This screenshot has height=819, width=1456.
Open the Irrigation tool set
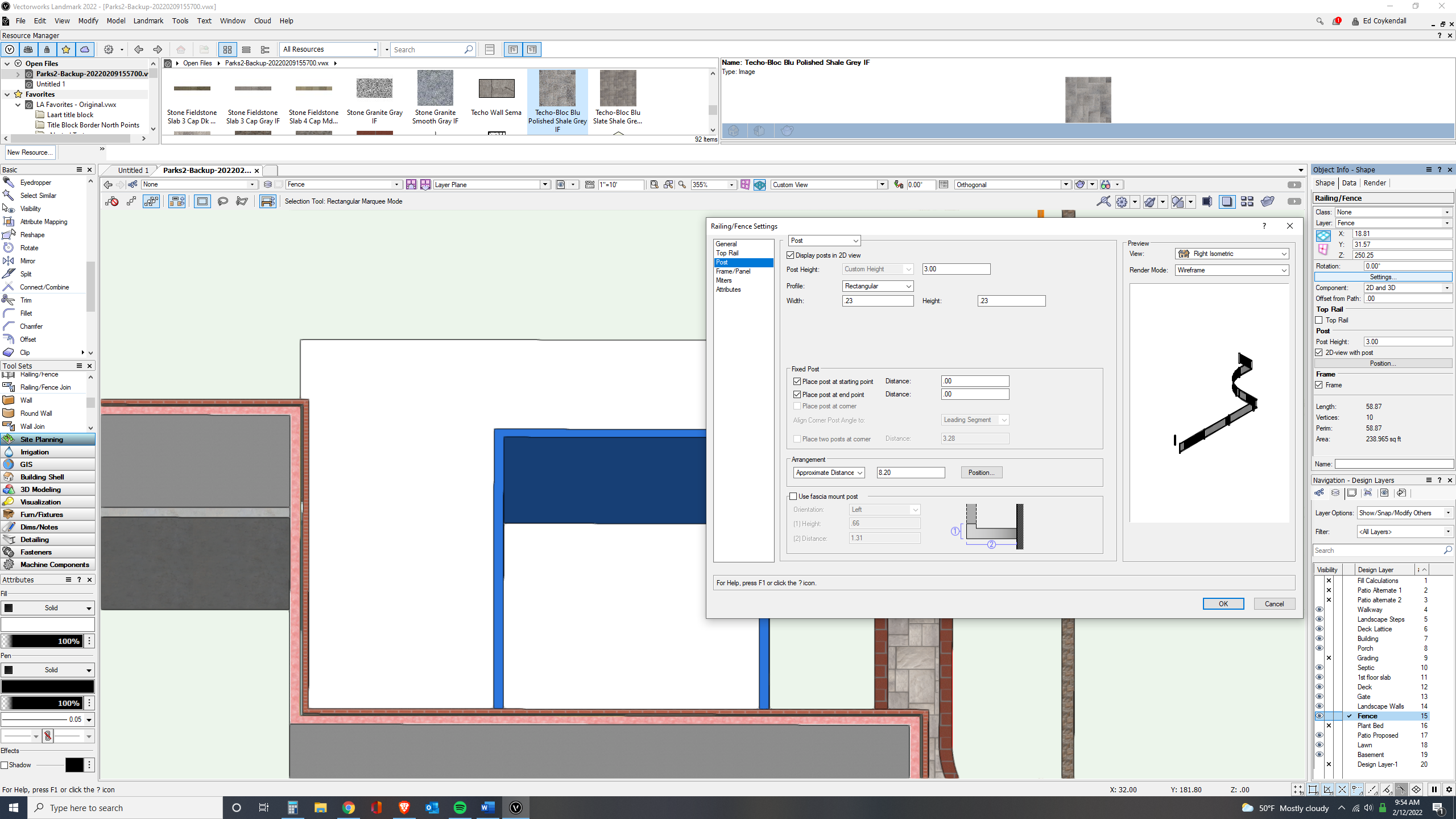(x=35, y=452)
